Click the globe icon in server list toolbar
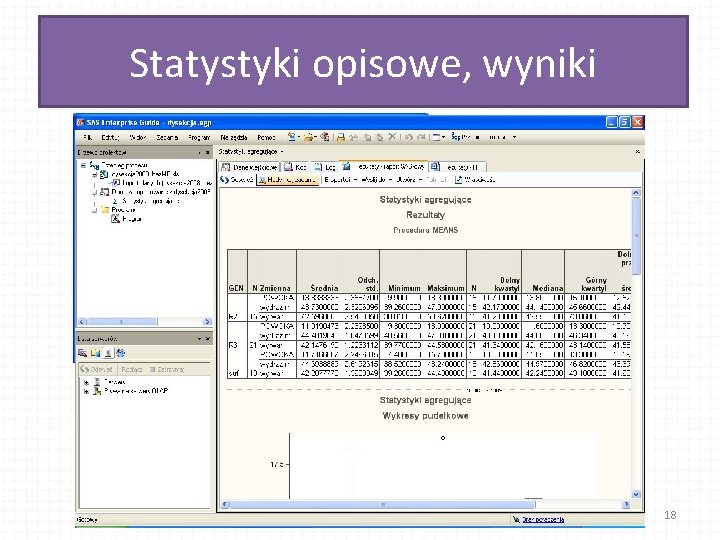Viewport: 720px width, 540px height. [120, 353]
